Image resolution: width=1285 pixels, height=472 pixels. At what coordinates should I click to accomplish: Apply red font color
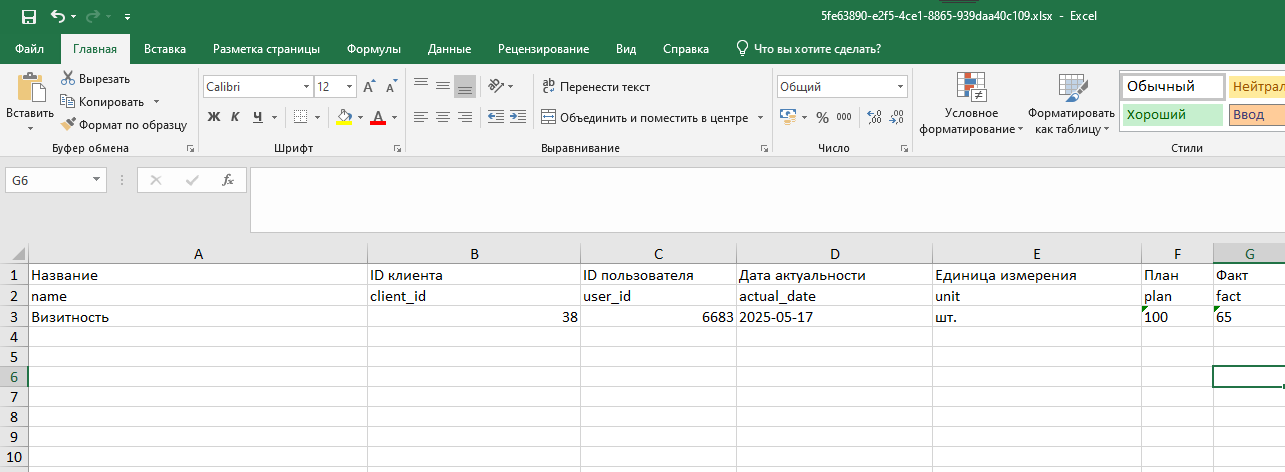click(x=378, y=117)
